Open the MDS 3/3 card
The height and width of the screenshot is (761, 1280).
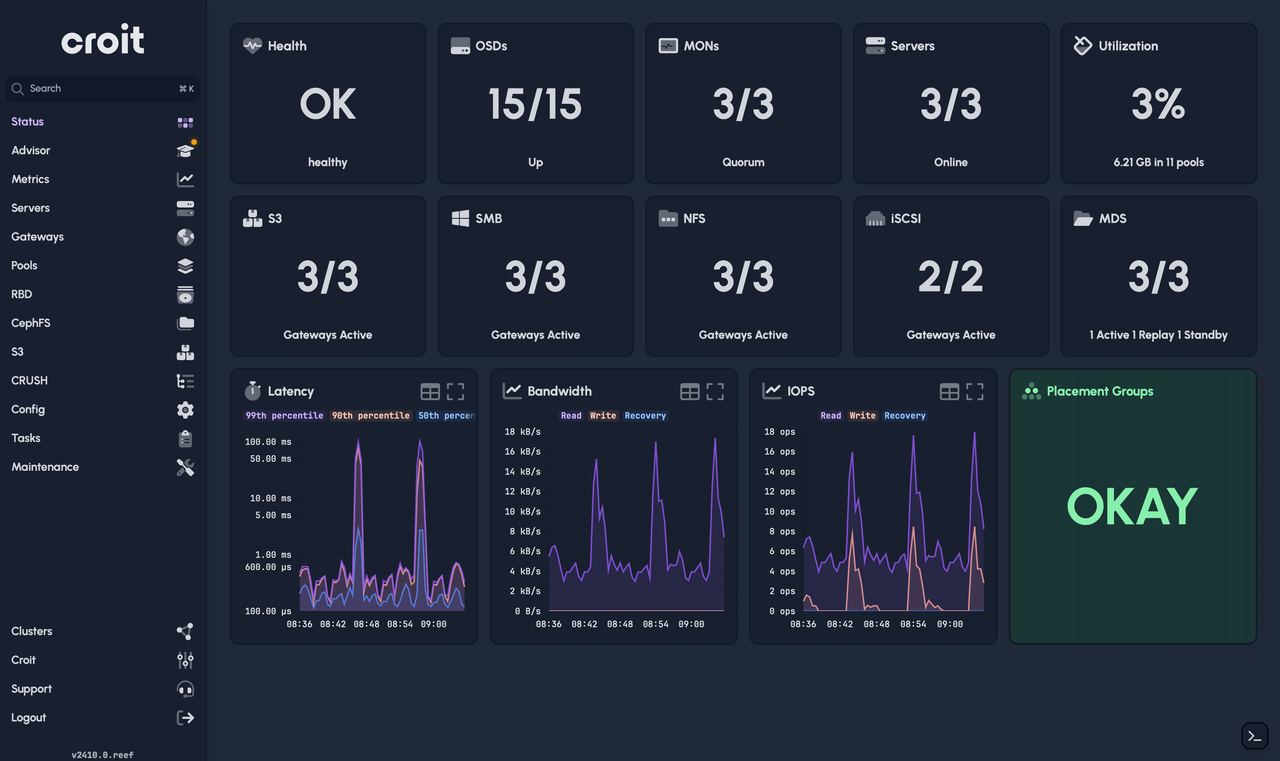tap(1159, 277)
